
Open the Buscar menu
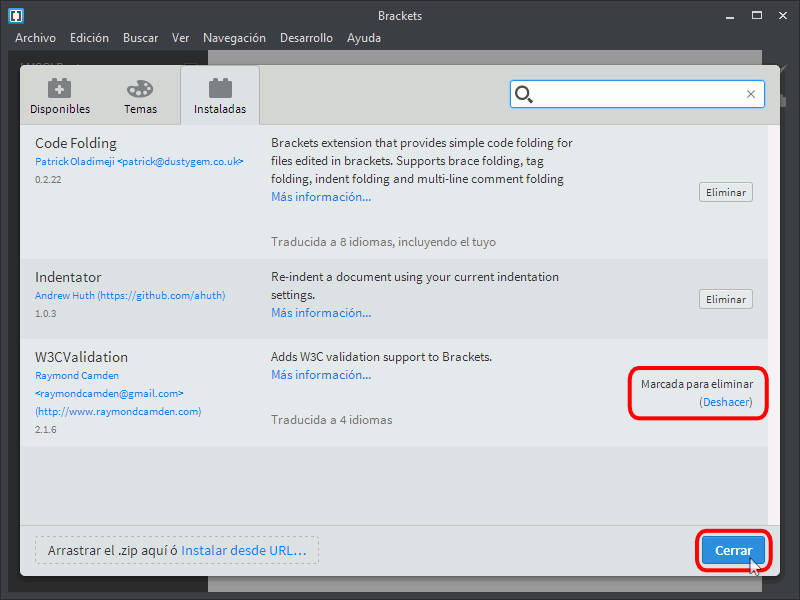coord(140,38)
